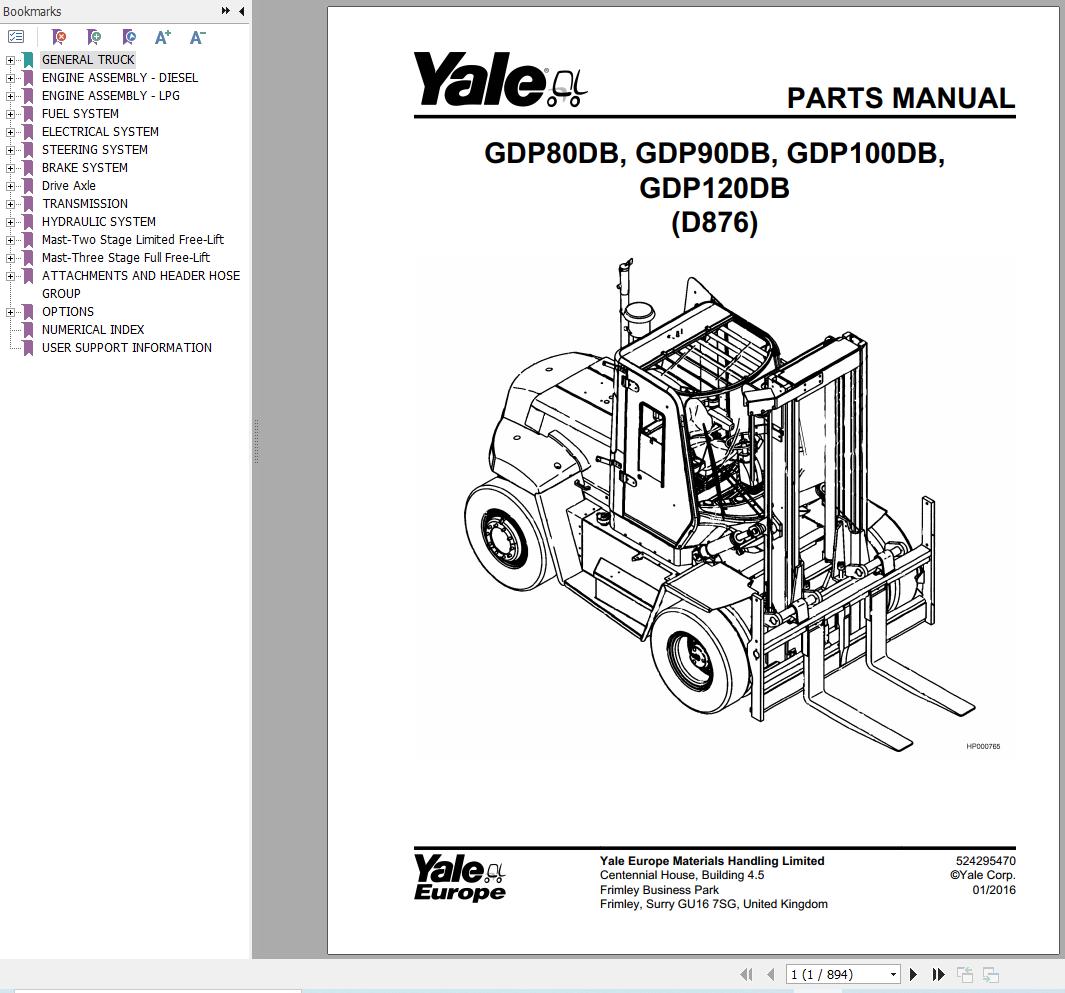The image size is (1065, 993).
Task: Jump to the last page
Action: (x=937, y=974)
